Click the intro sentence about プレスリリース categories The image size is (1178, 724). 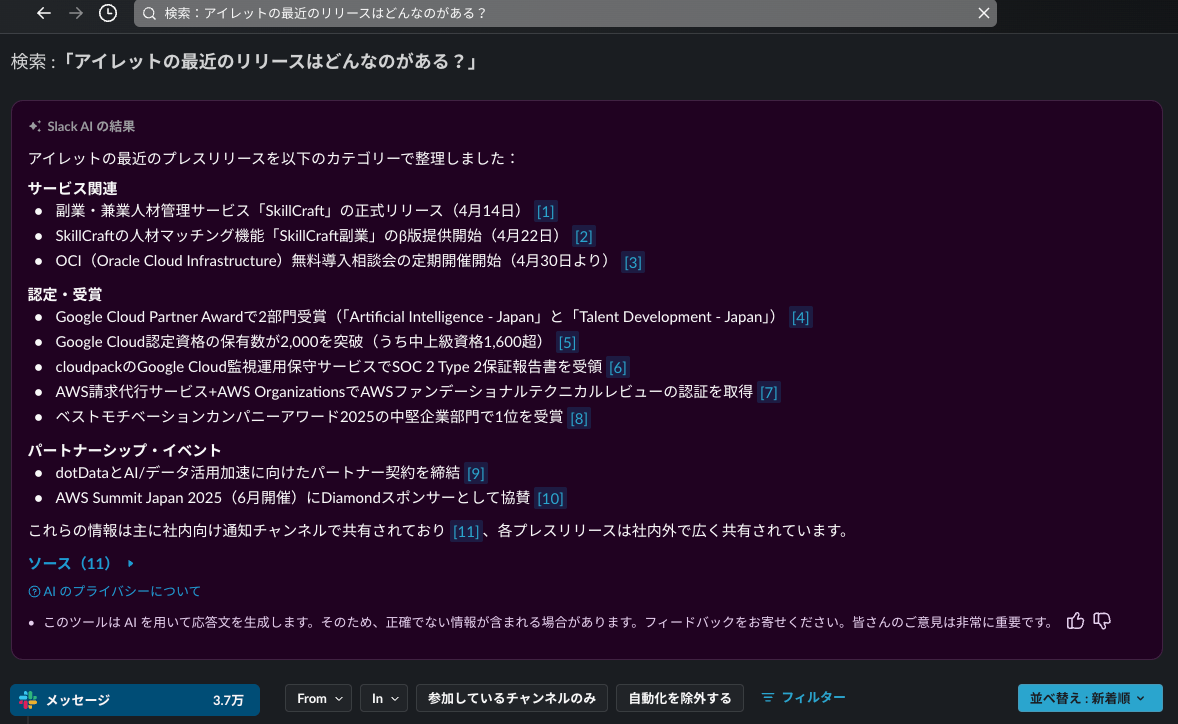[x=273, y=158]
